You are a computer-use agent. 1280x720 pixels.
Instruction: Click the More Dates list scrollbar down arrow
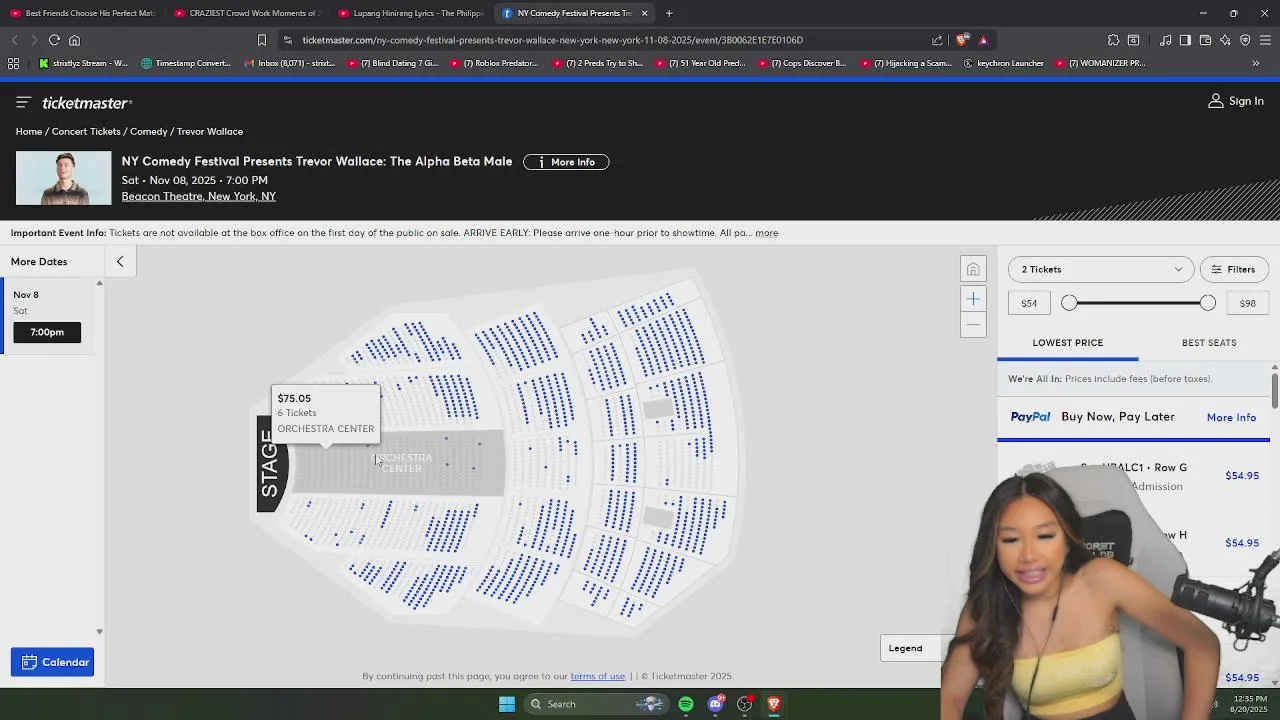coord(99,632)
